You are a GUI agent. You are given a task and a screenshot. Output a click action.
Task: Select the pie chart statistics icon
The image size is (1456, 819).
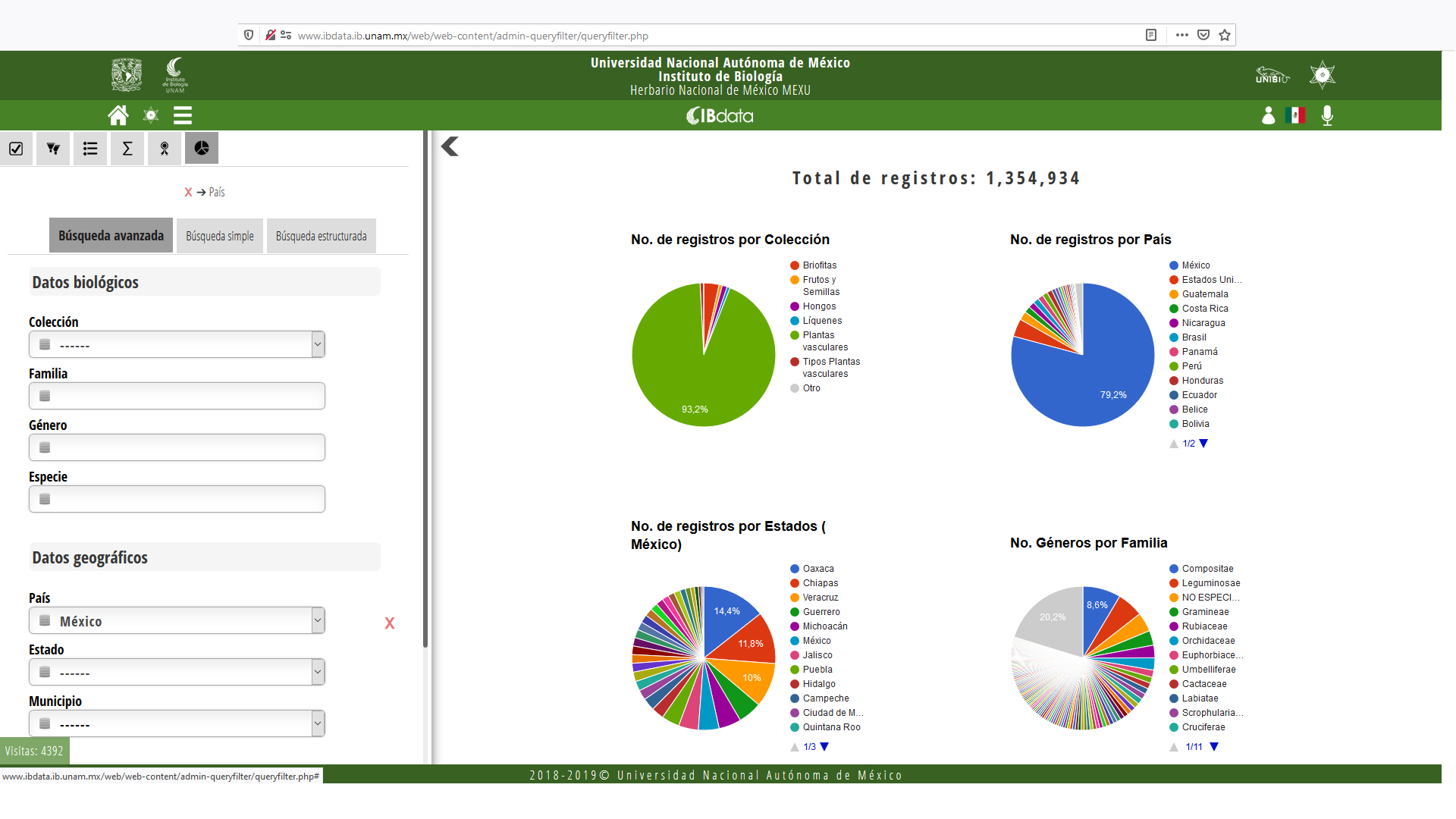(202, 149)
